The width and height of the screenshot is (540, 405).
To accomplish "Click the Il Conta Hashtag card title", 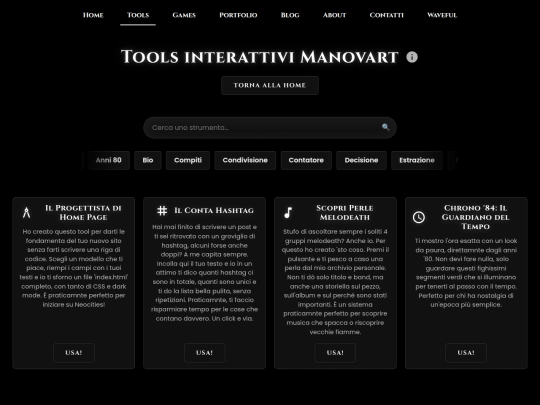I will pos(214,210).
